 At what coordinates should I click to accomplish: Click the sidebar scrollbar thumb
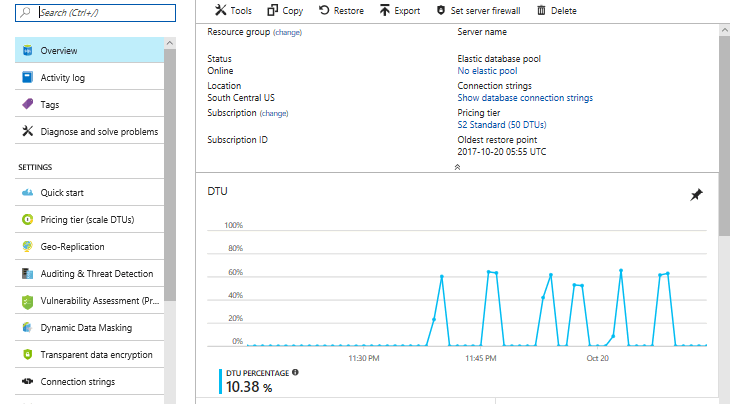click(170, 175)
